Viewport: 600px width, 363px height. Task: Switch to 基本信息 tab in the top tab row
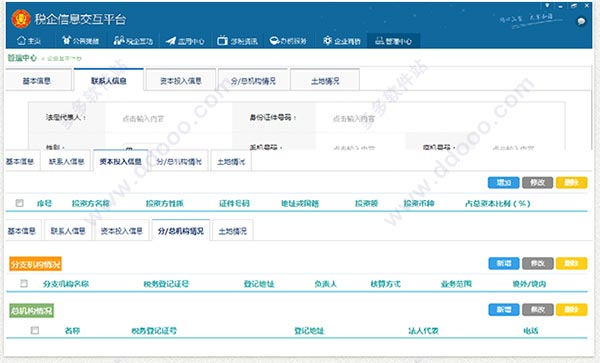[37, 81]
